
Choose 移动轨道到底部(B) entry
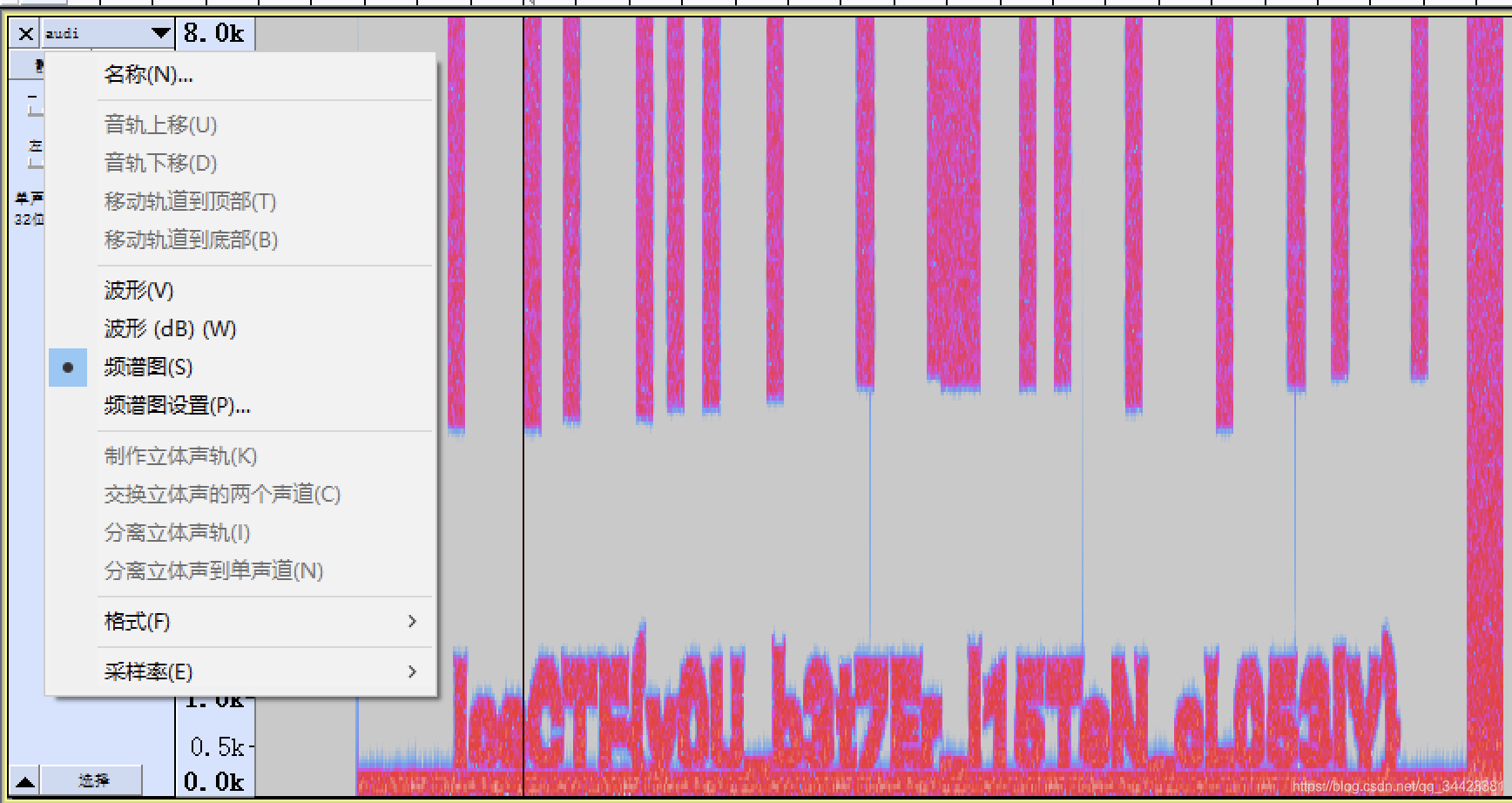[240, 240]
